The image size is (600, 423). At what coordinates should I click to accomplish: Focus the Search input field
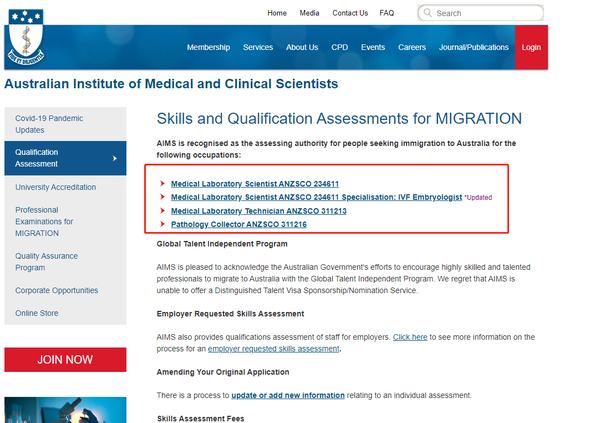pos(481,13)
